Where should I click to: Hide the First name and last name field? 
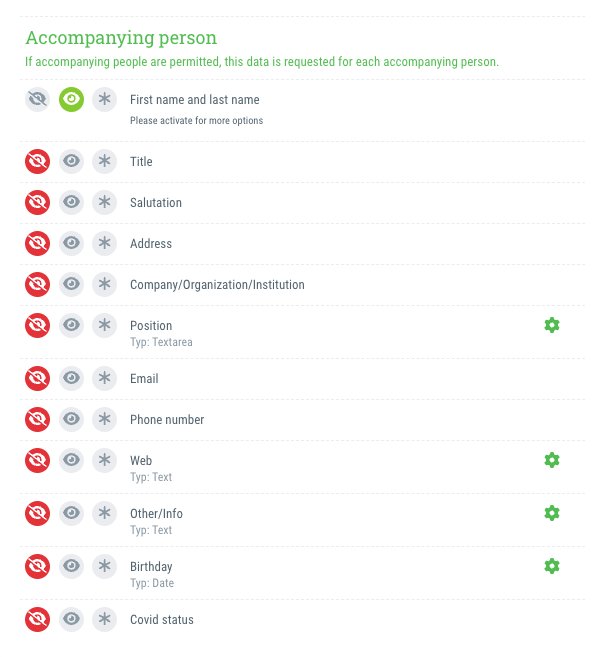tap(37, 99)
